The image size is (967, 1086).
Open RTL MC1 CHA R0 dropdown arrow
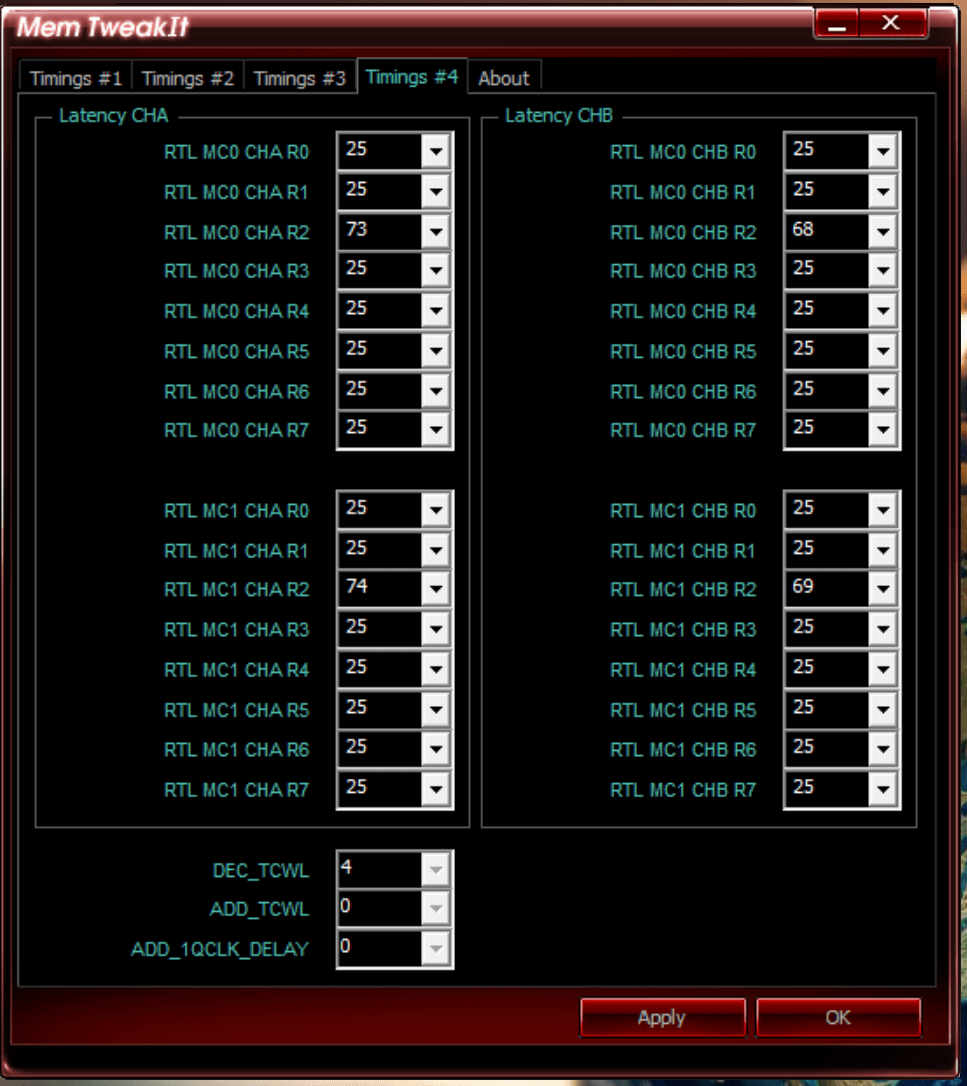point(436,510)
